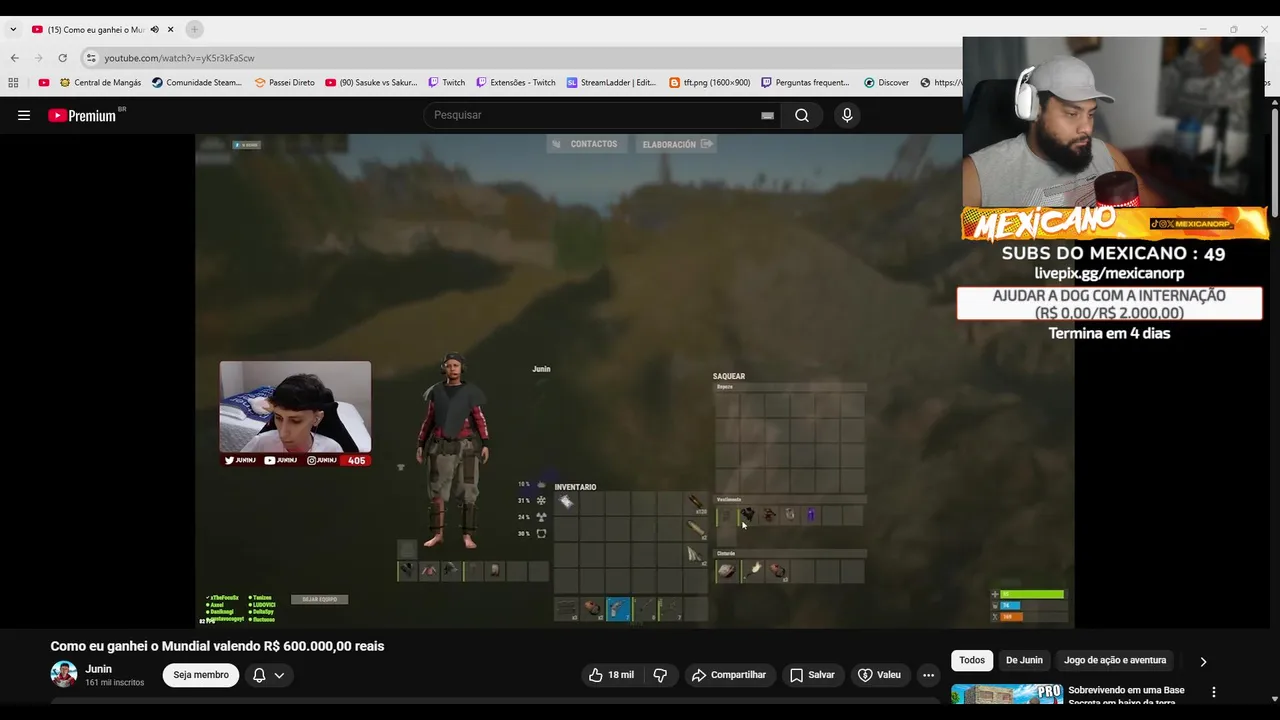Open Sobrevivendo em uma Base video thumbnail
Viewport: 1280px width, 720px height.
pos(1006,694)
